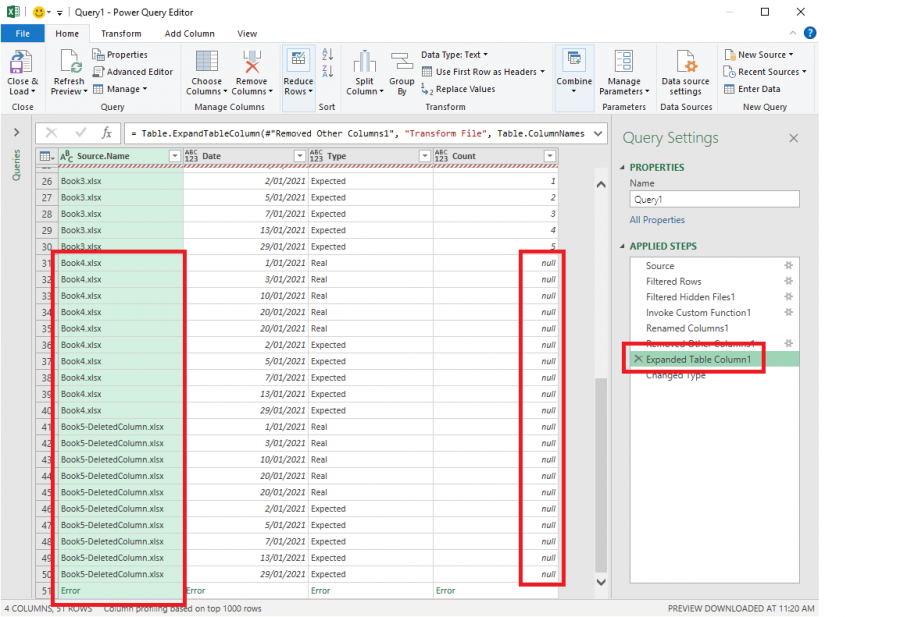Image resolution: width=900 pixels, height=617 pixels.
Task: Open Type column filter dropdown
Action: point(425,156)
